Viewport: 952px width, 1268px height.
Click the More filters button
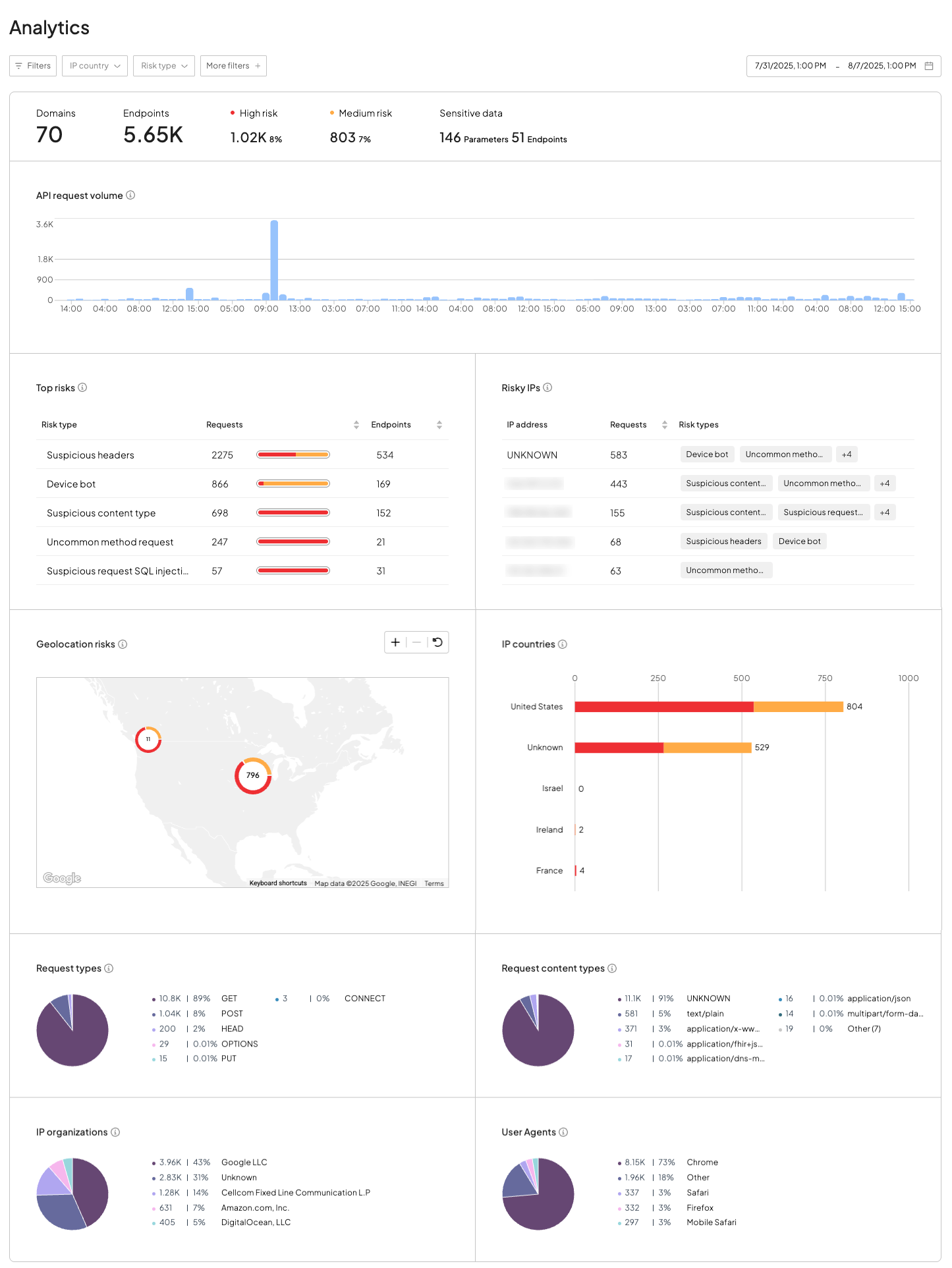click(233, 66)
